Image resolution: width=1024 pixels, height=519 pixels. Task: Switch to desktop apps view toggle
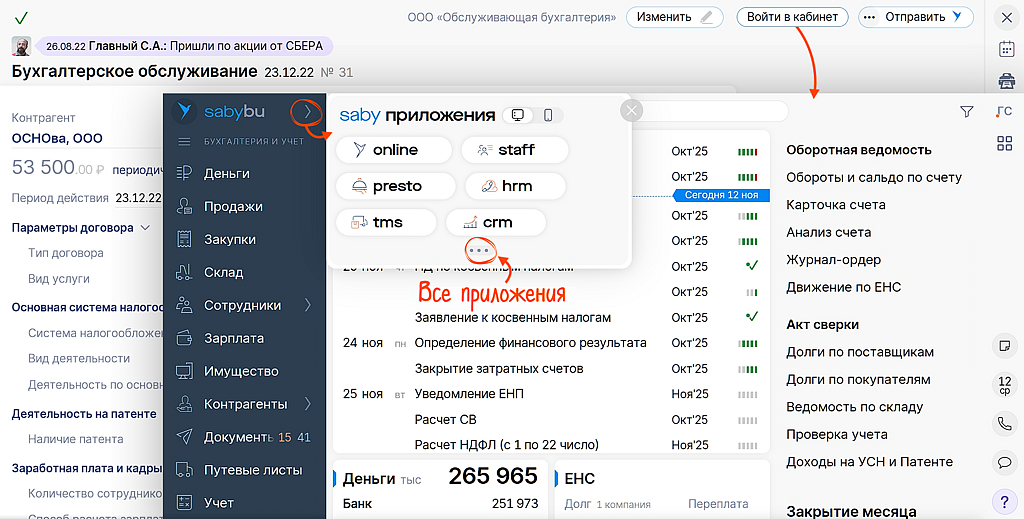517,115
